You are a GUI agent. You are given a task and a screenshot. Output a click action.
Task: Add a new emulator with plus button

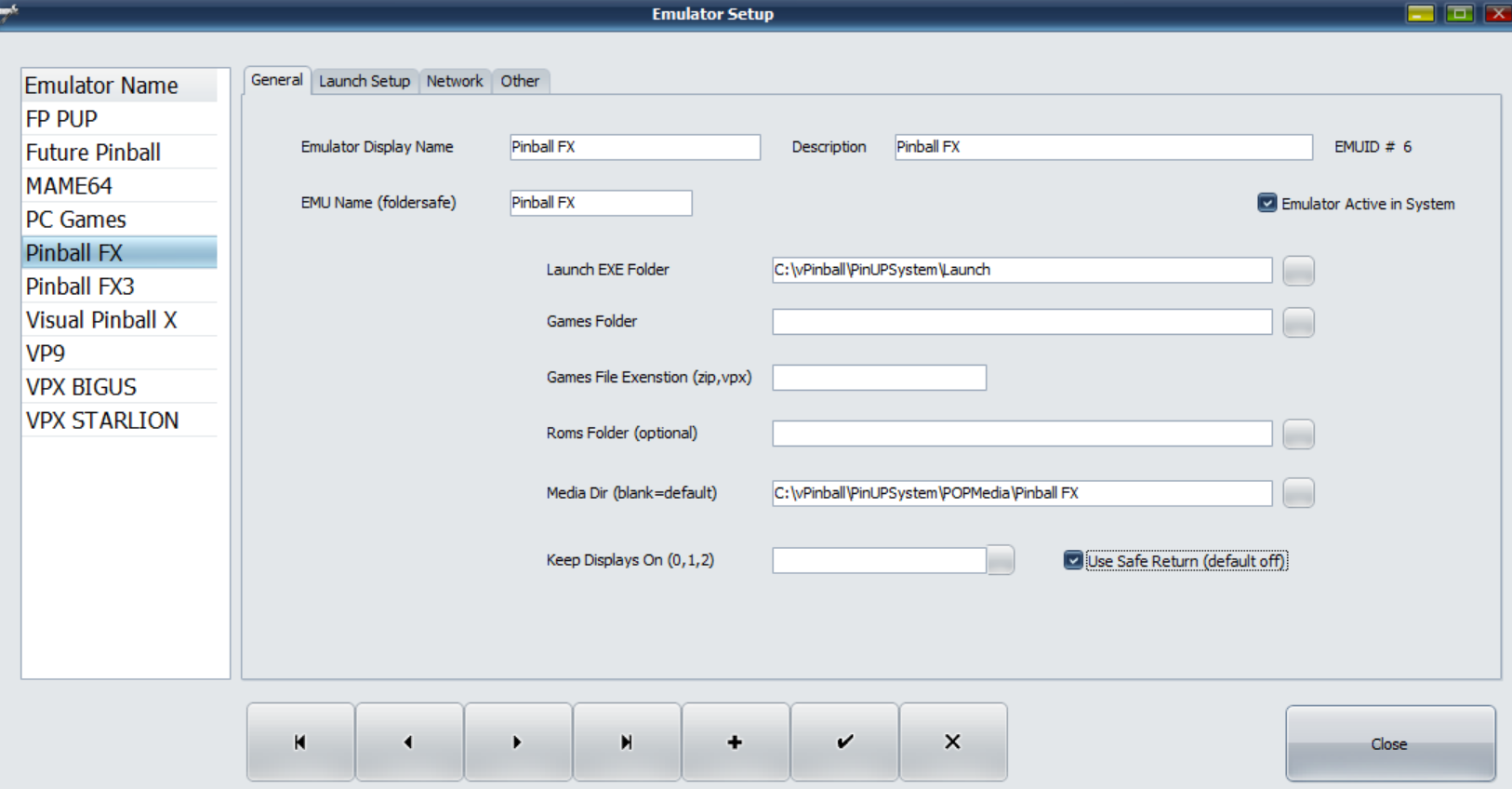coord(736,742)
